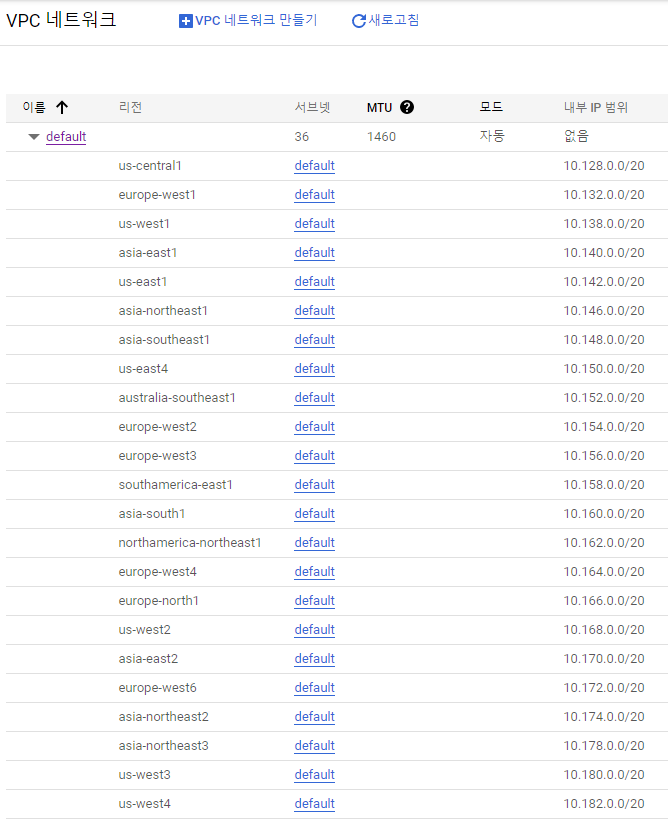The height and width of the screenshot is (826, 668).
Task: Click the 리전 column header
Action: click(130, 107)
